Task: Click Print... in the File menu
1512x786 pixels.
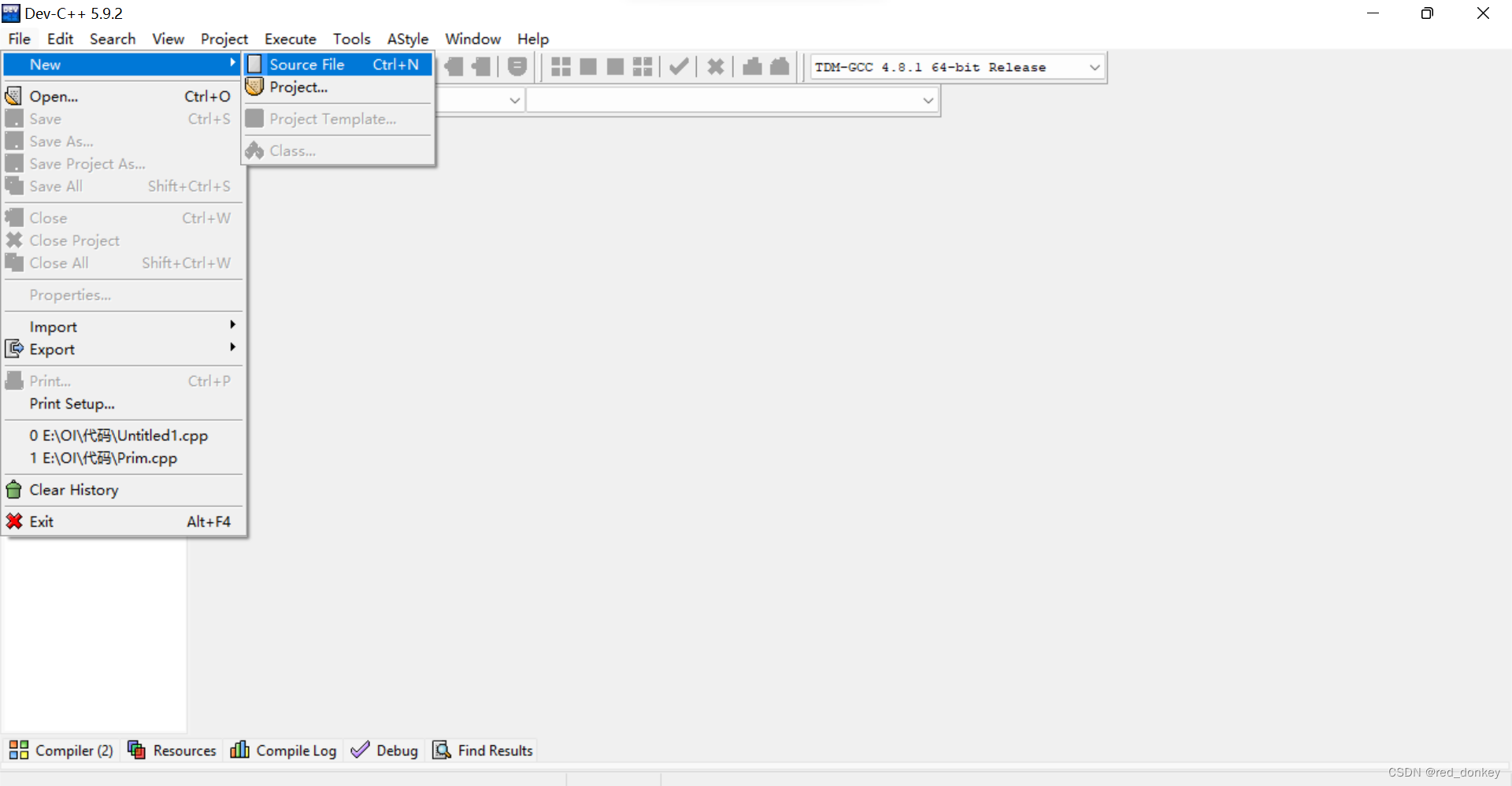Action: [x=123, y=381]
